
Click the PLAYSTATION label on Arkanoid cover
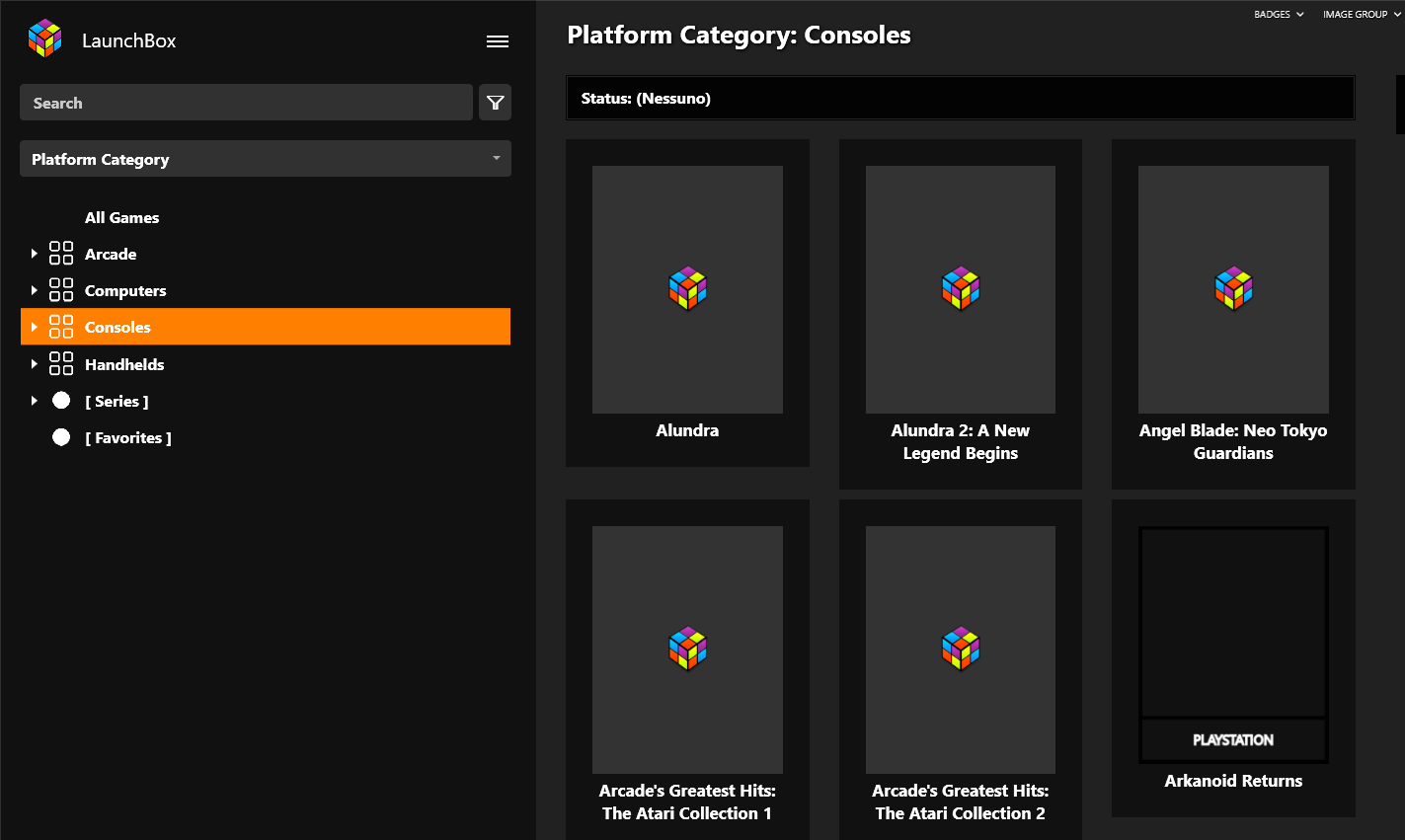1233,740
